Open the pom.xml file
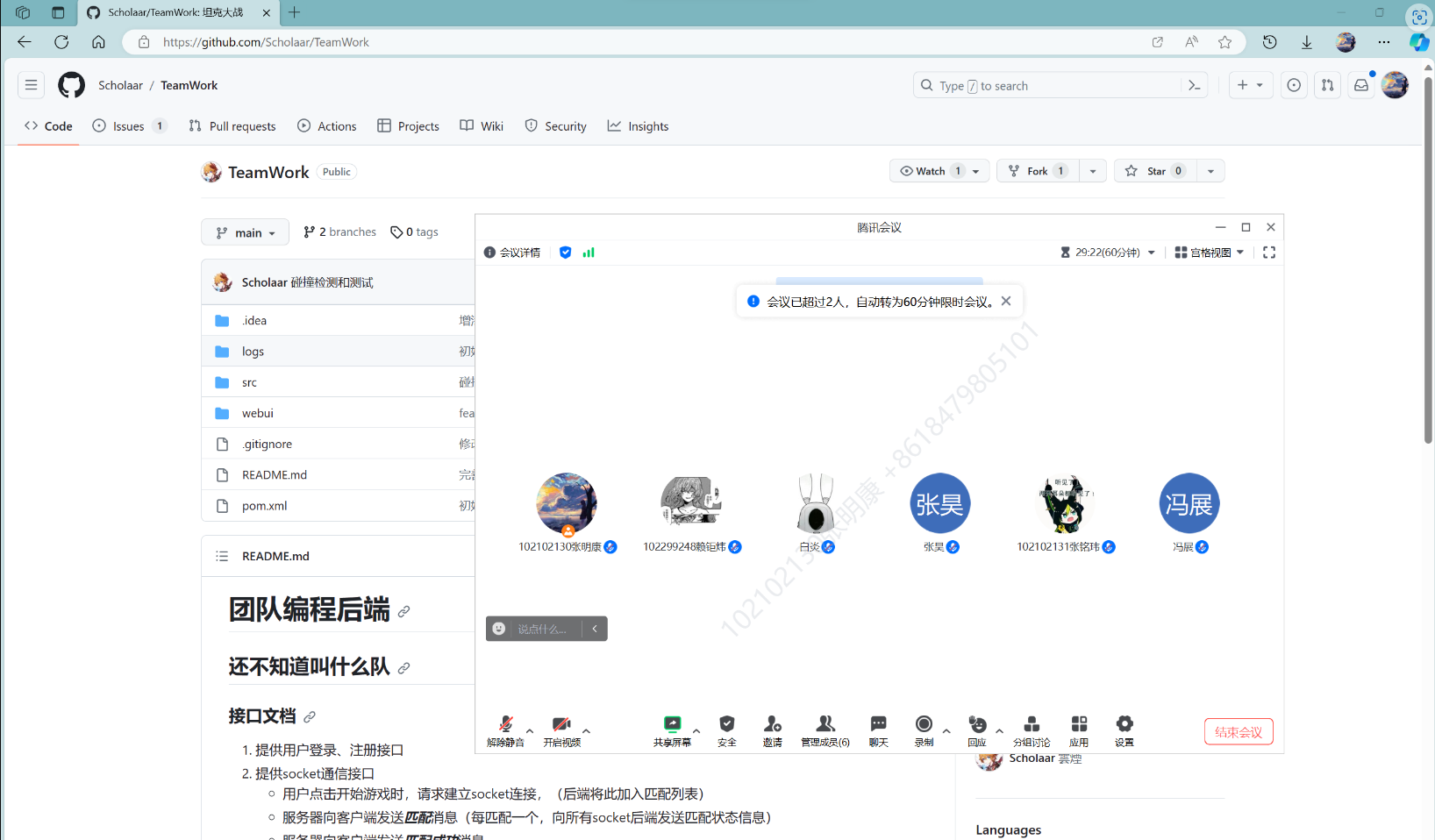 (265, 506)
